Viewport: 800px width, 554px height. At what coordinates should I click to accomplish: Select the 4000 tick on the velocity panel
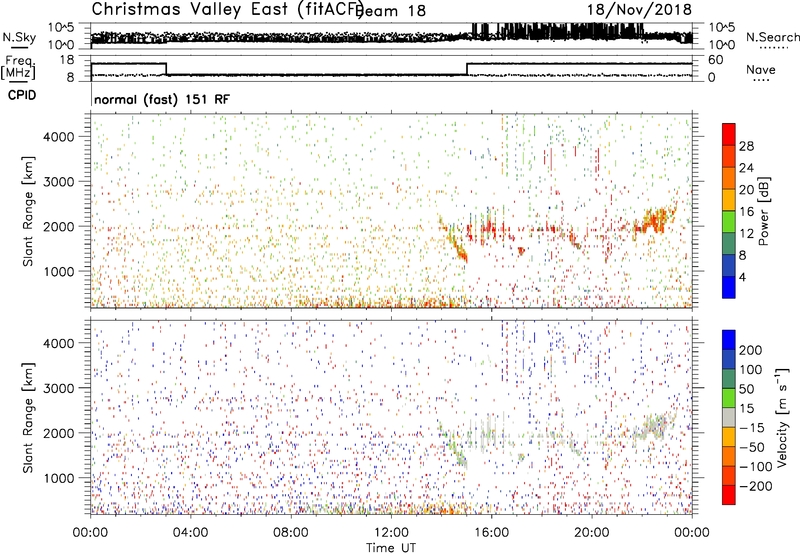(x=59, y=343)
